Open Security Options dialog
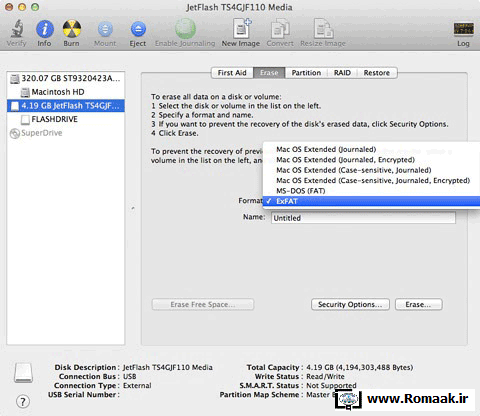The height and width of the screenshot is (416, 480). (350, 304)
